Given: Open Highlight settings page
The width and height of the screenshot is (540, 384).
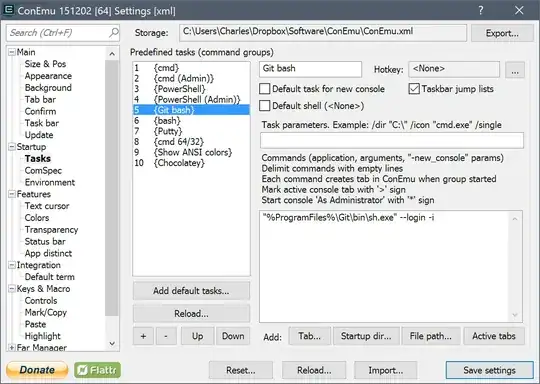Looking at the screenshot, I should 42,336.
